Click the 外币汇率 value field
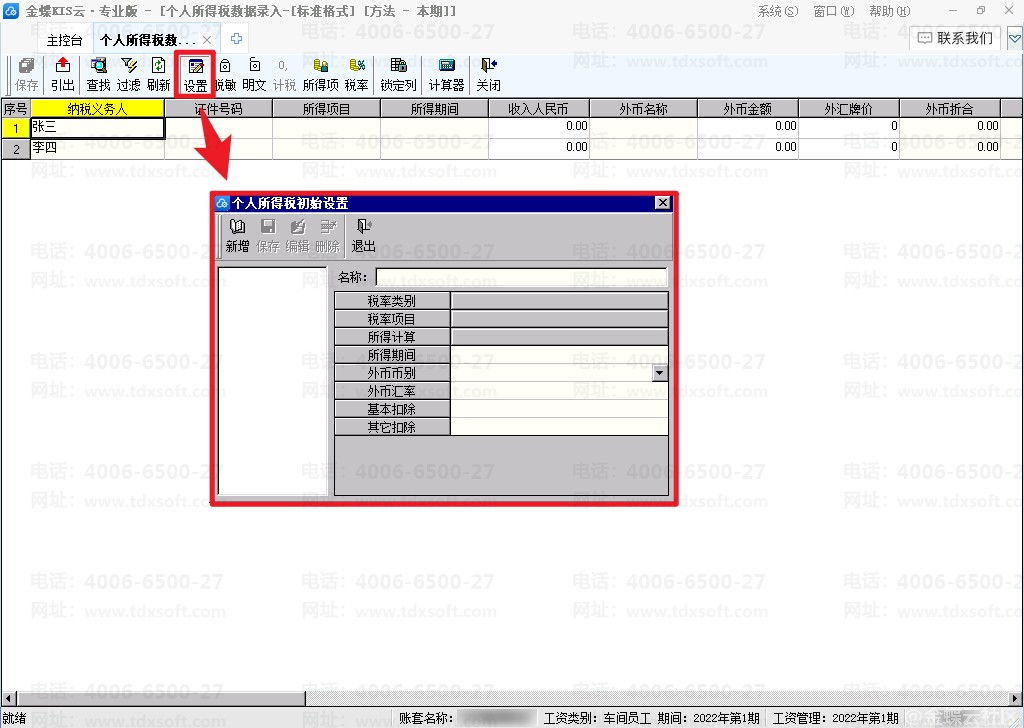 point(560,391)
